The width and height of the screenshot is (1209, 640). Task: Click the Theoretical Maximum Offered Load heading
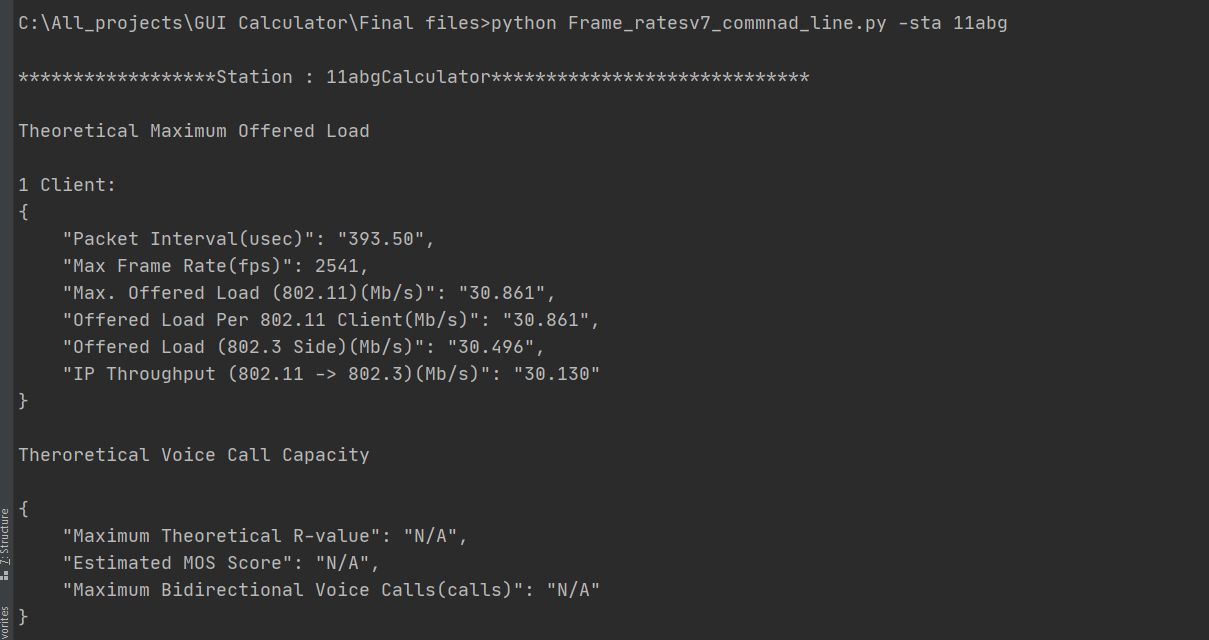point(194,131)
